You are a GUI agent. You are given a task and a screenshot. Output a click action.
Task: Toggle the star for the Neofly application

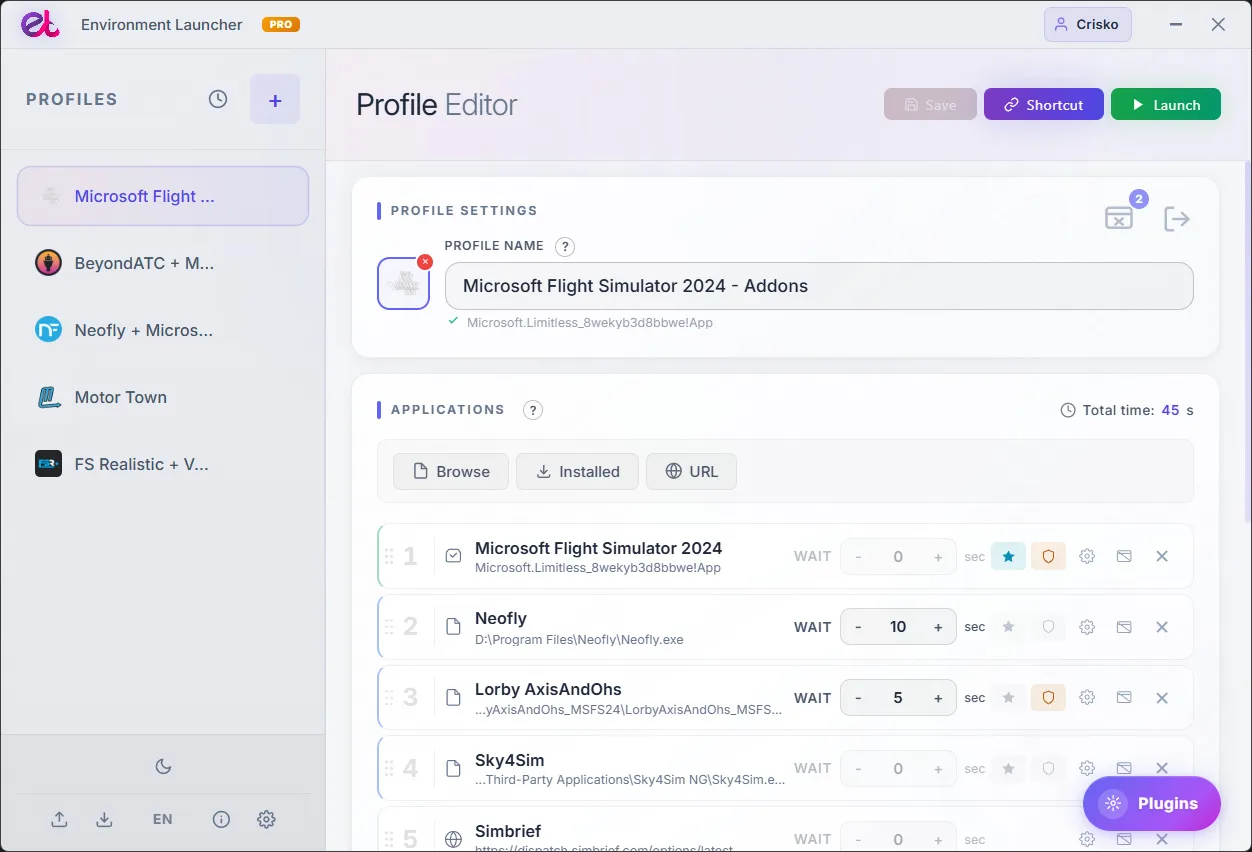(1008, 627)
